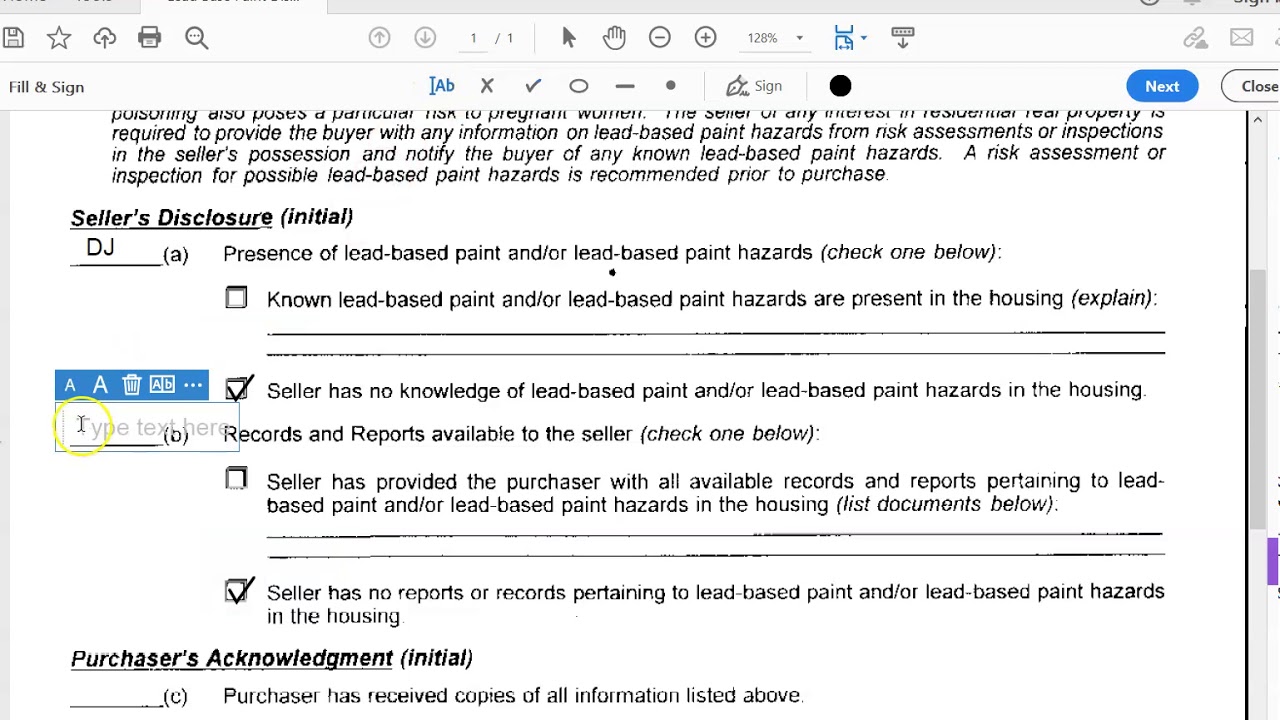Upload the file with the cloud icon

(104, 38)
